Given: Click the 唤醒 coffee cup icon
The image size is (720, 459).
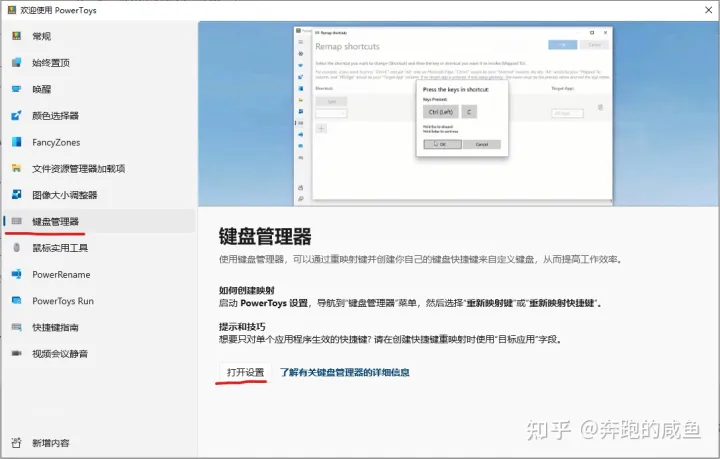Looking at the screenshot, I should point(17,89).
